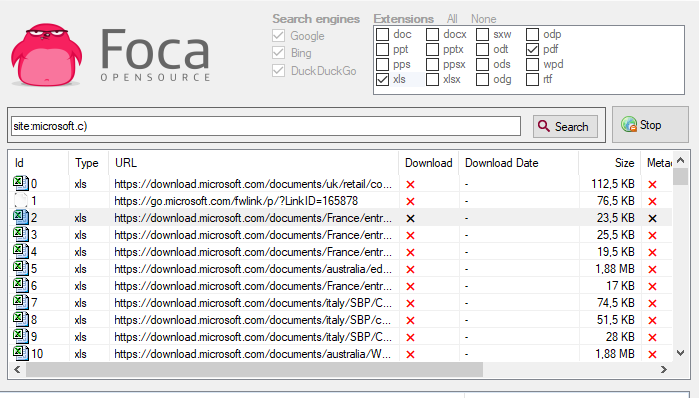Select the 112,5 KB size cell
Viewport: 699px width, 398px height.
tap(613, 184)
